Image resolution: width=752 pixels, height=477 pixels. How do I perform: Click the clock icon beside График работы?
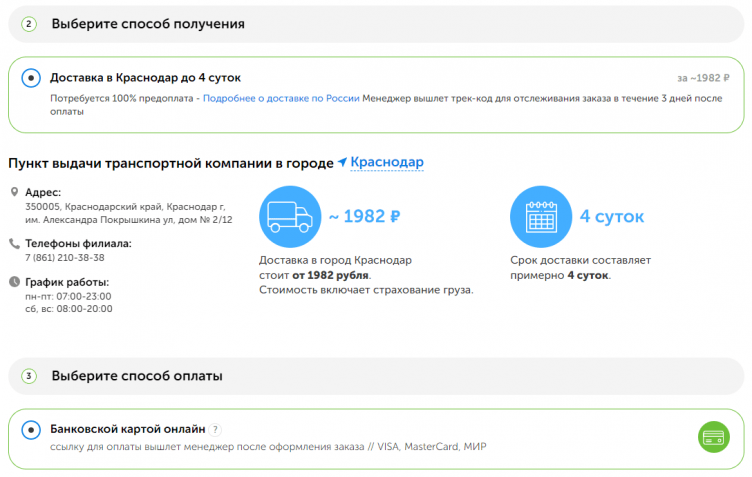coord(14,282)
